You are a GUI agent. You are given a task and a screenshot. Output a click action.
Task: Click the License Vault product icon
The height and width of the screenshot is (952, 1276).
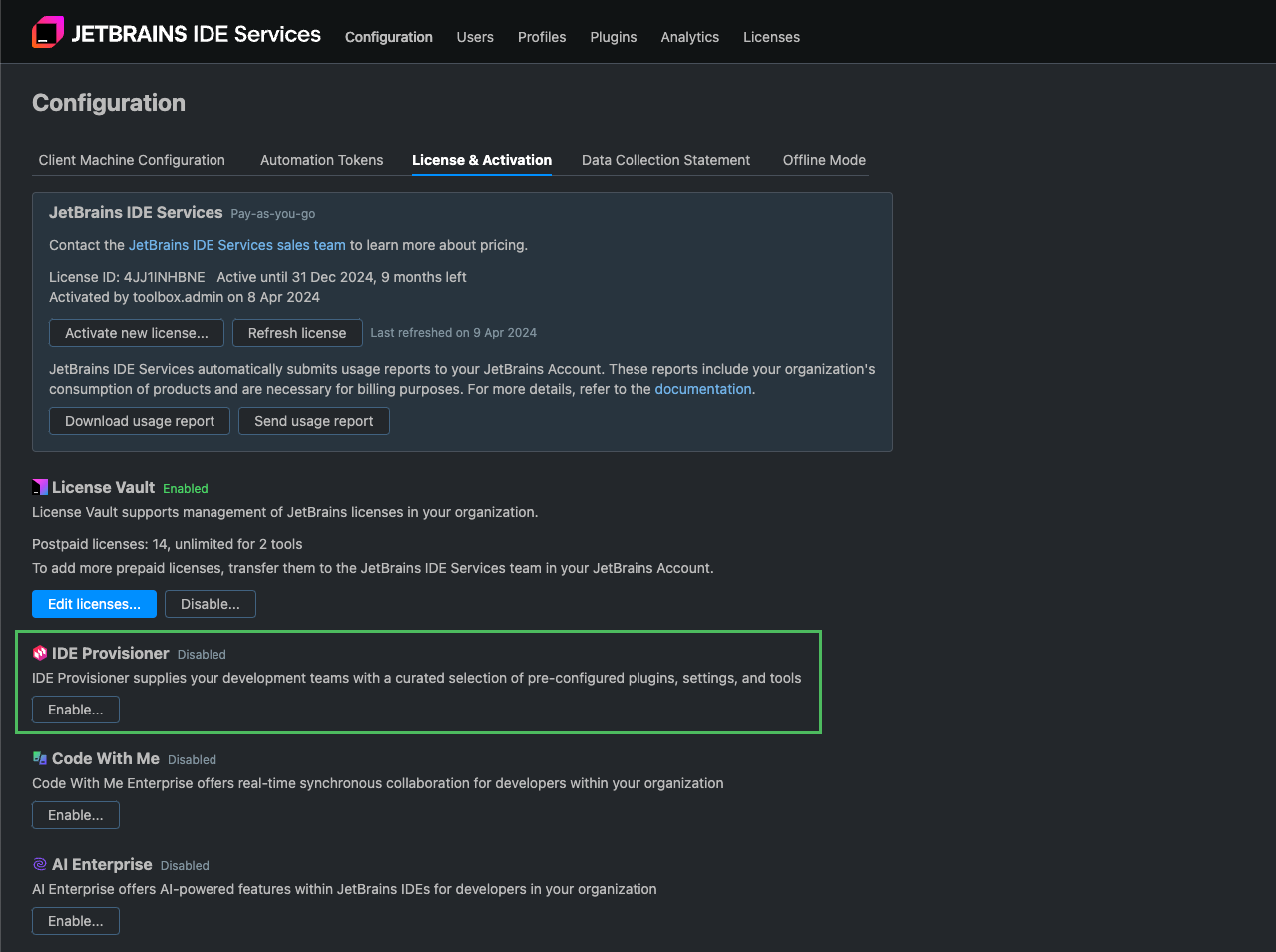click(40, 487)
